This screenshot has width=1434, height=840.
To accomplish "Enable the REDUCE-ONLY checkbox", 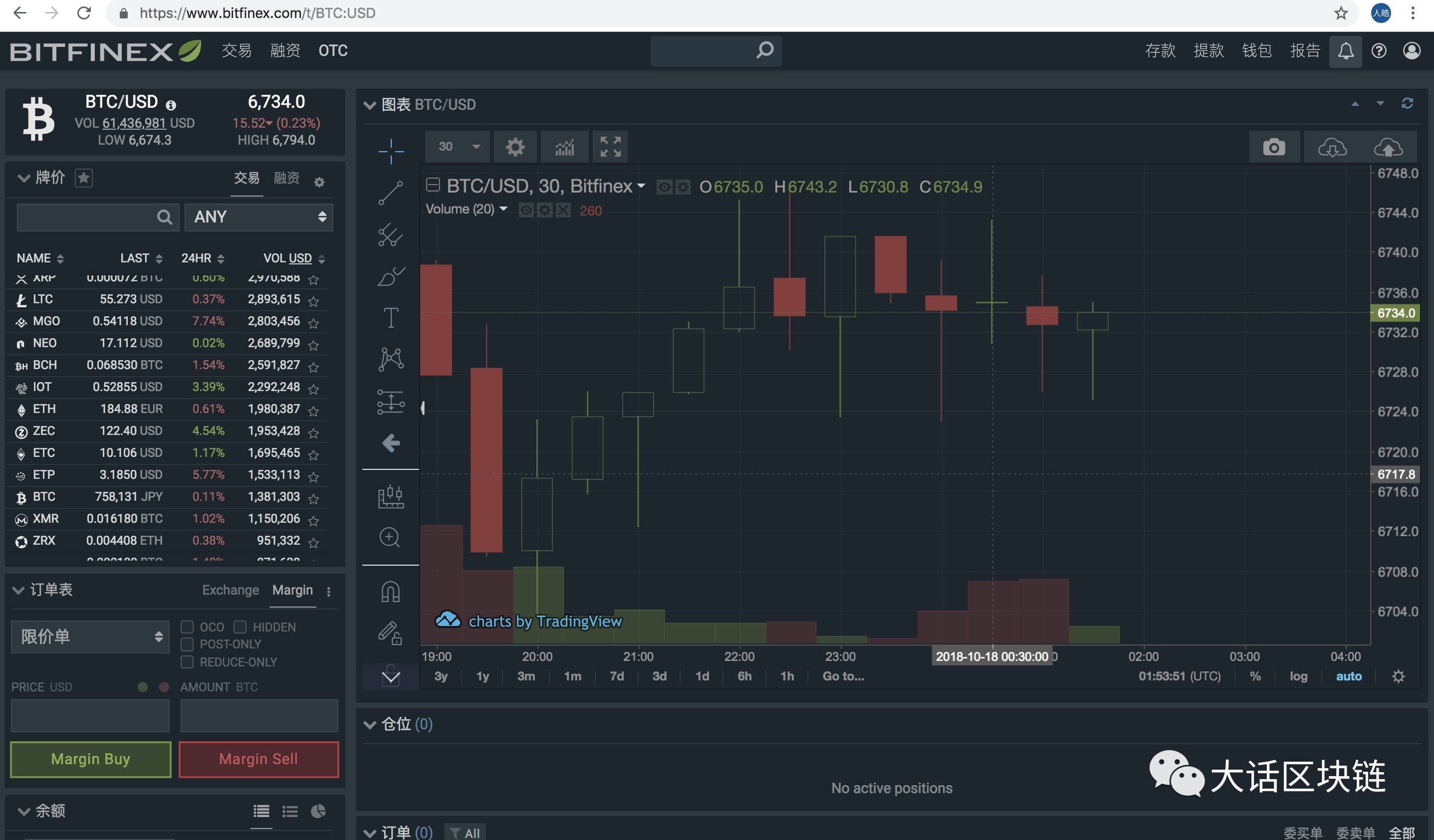I will tap(187, 662).
